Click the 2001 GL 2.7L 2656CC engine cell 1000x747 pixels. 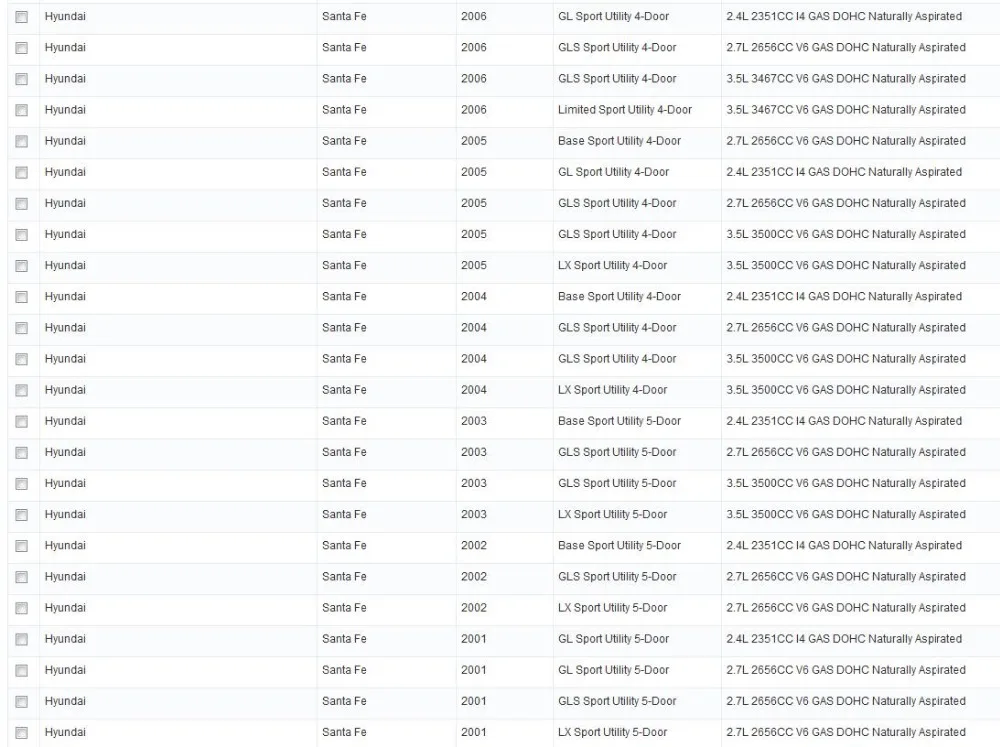(860, 670)
